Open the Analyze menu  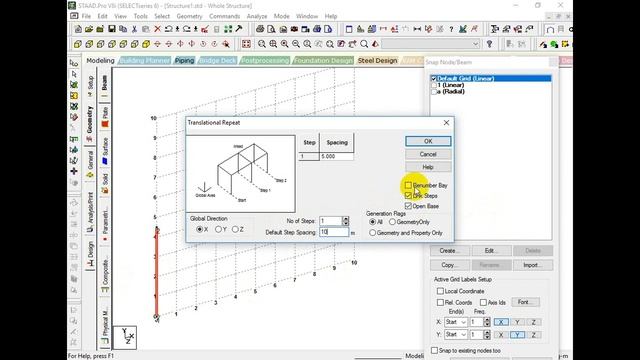tap(257, 16)
